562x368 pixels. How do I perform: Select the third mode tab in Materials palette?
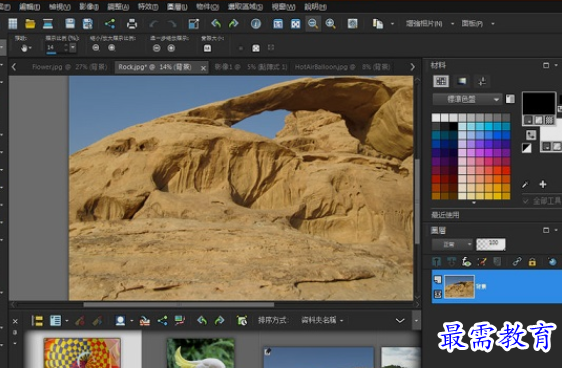tap(482, 81)
